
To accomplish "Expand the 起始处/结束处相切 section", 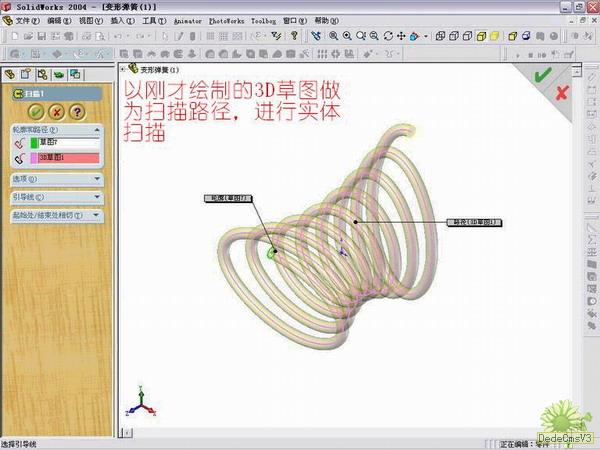I will (x=55, y=215).
